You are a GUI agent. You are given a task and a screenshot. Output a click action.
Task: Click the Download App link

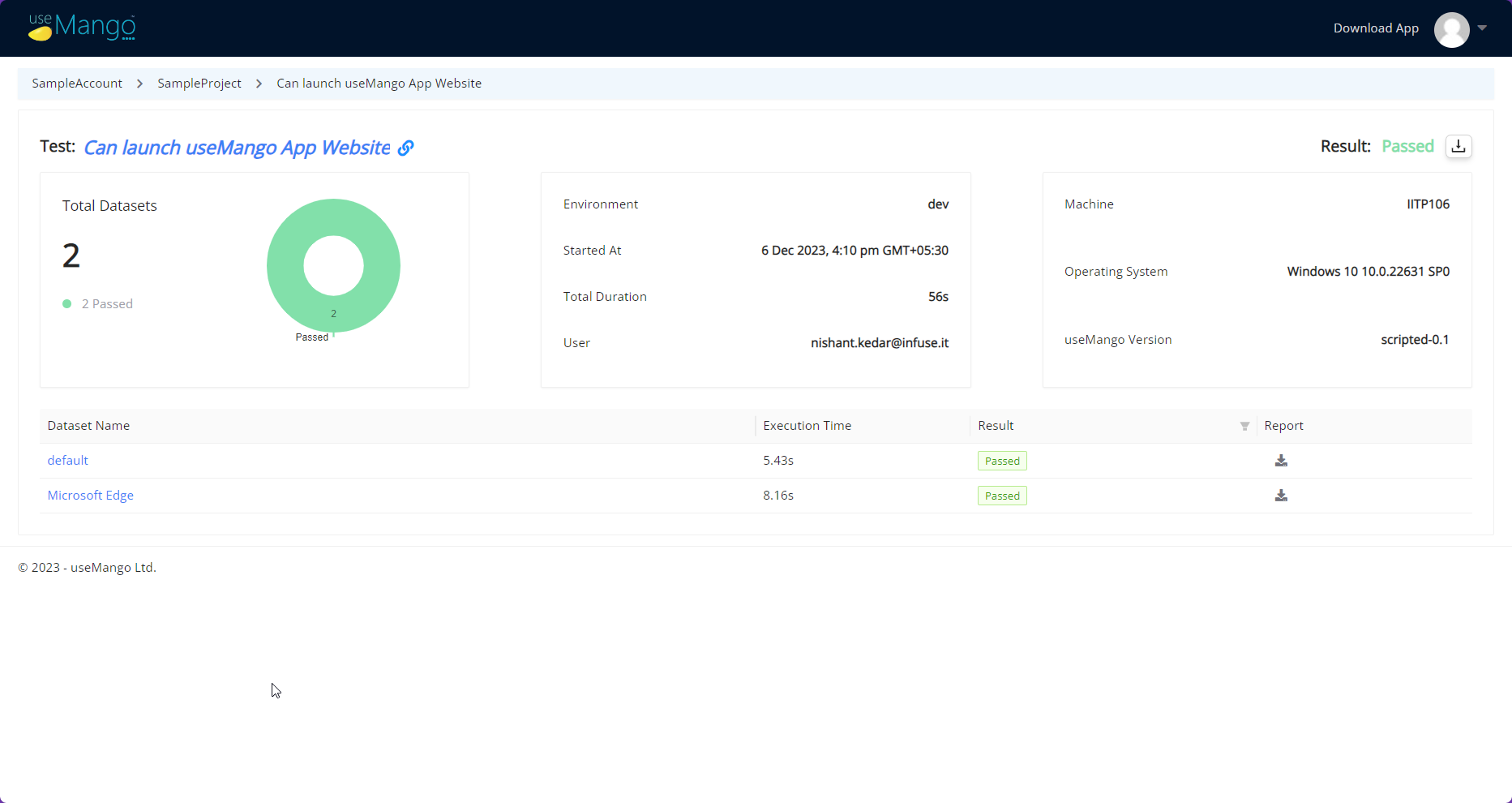(x=1376, y=28)
